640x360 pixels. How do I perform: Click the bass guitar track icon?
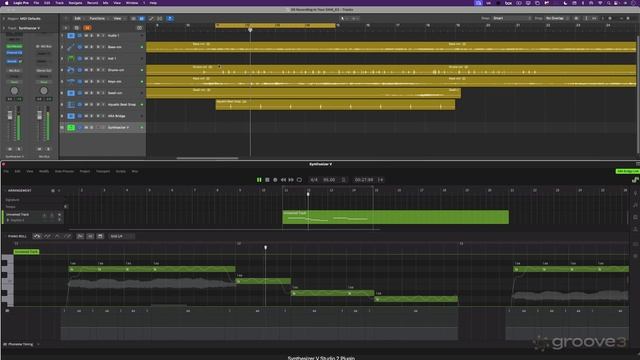coord(71,47)
